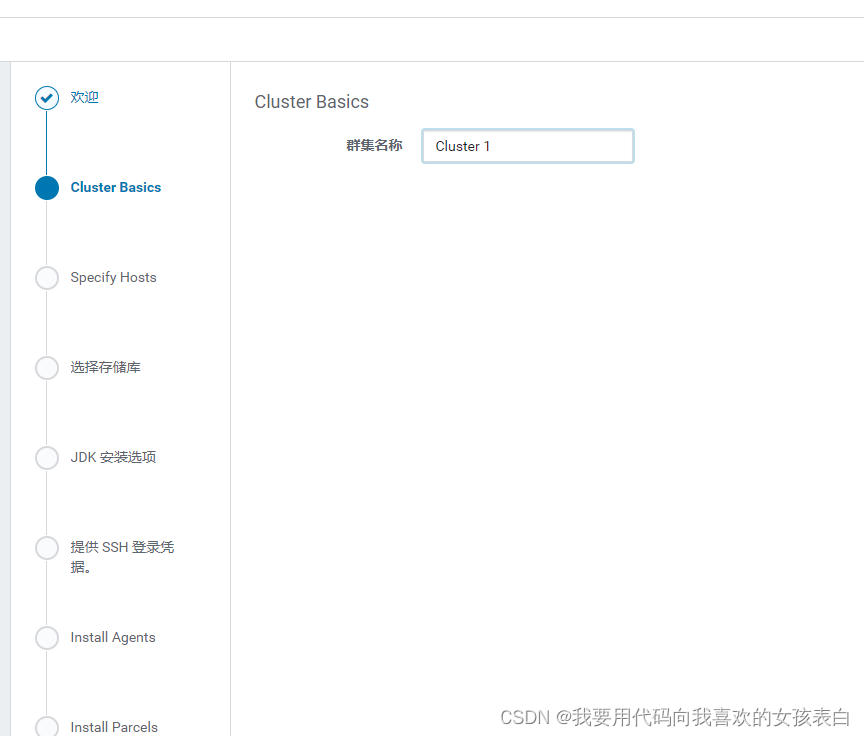Go to the Specify Hosts step
Image resolution: width=864 pixels, height=736 pixels.
(114, 277)
